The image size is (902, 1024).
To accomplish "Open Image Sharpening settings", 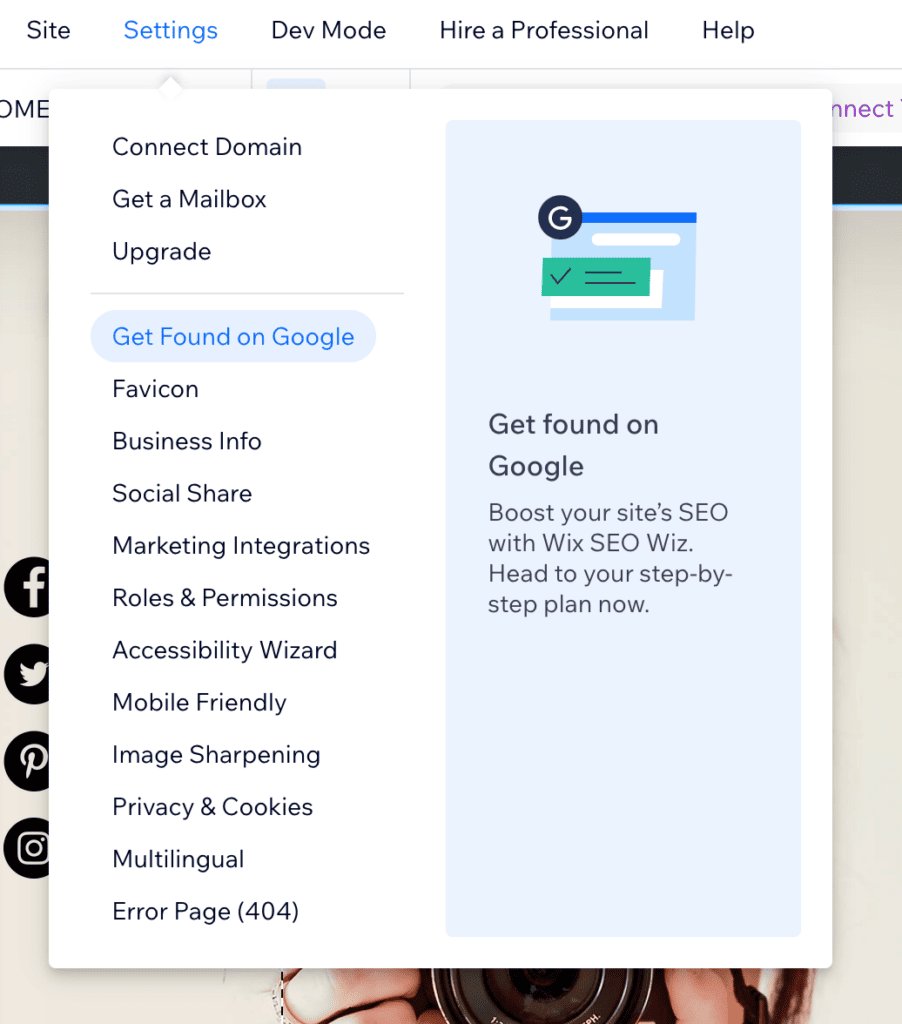I will pyautogui.click(x=216, y=755).
